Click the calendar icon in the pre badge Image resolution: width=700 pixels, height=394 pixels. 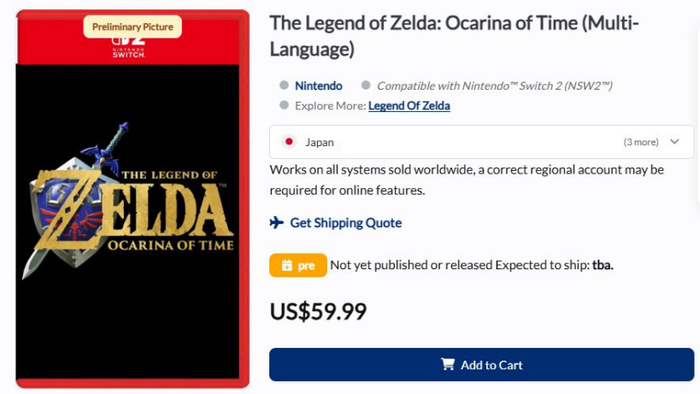click(x=287, y=265)
